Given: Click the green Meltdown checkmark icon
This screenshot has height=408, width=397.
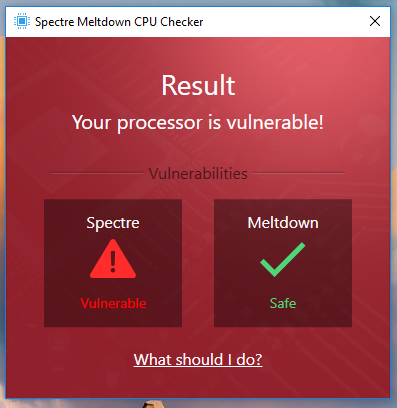Looking at the screenshot, I should point(282,259).
